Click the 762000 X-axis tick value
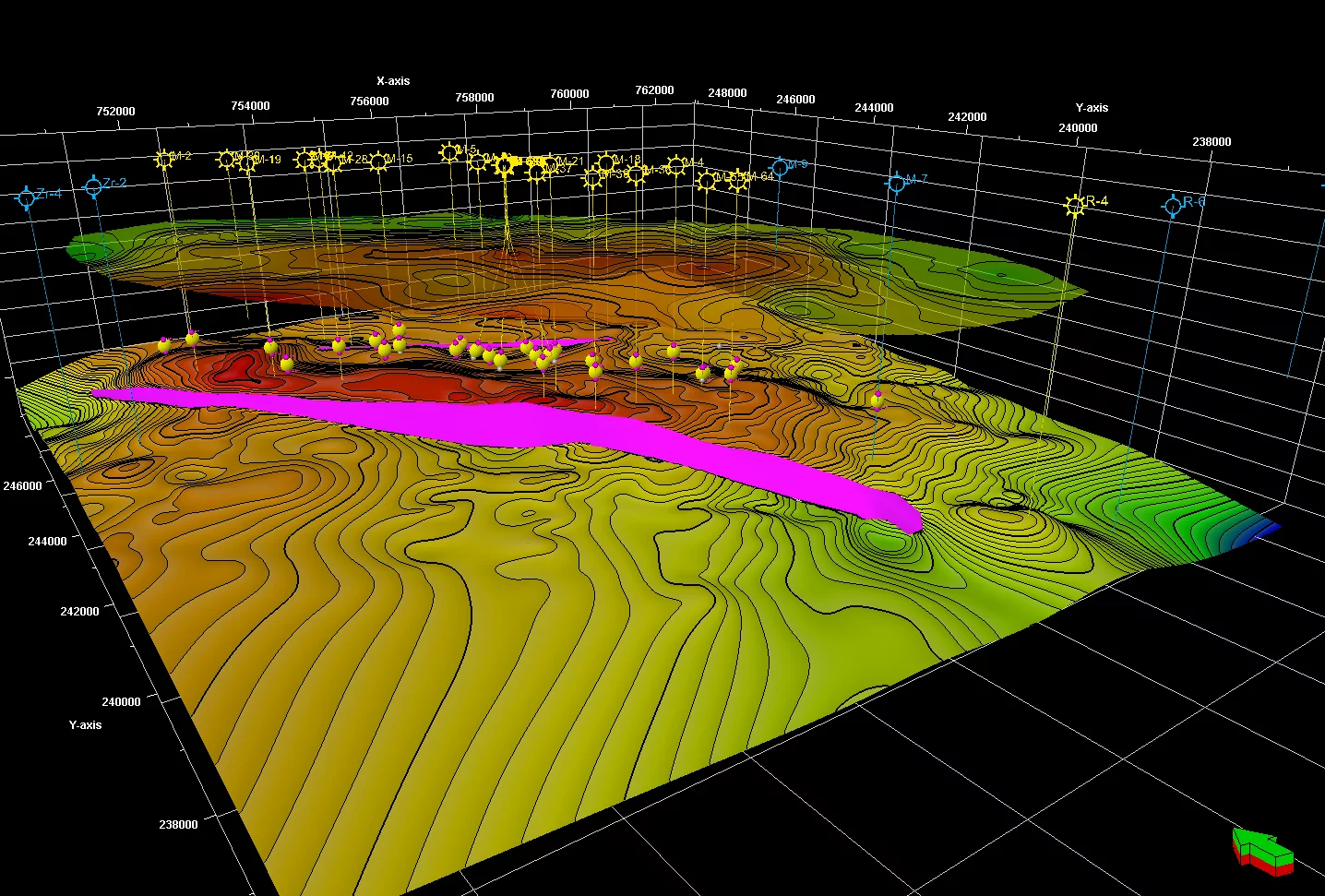This screenshot has height=896, width=1325. 654,90
